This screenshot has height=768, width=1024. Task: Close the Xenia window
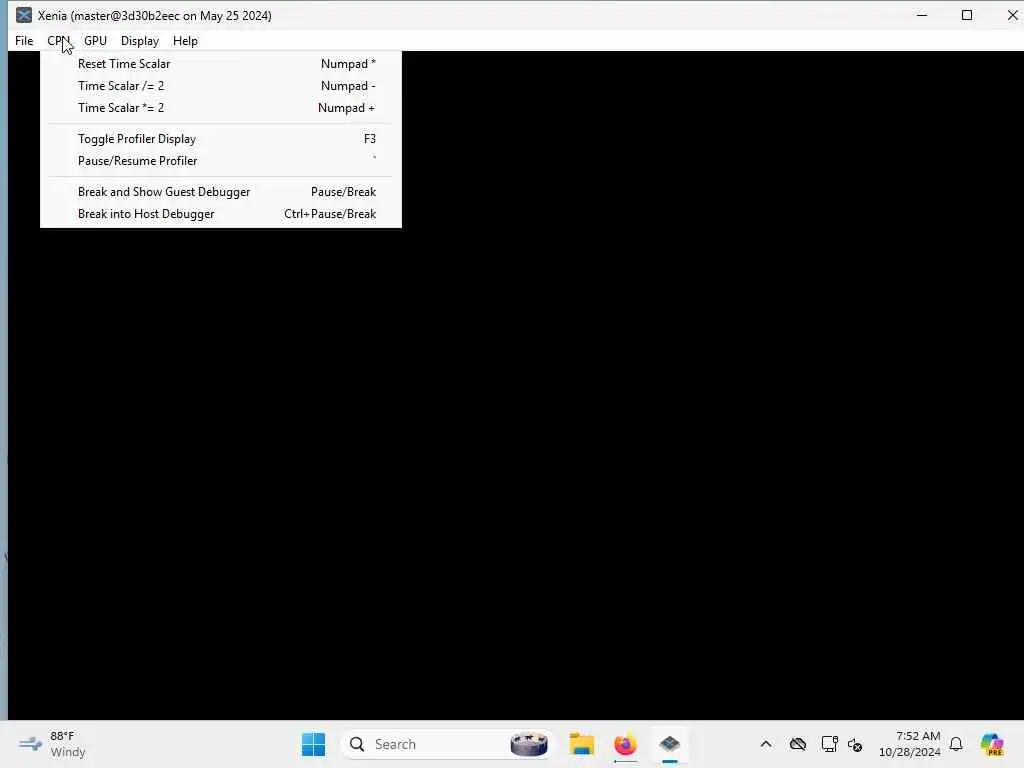1012,15
